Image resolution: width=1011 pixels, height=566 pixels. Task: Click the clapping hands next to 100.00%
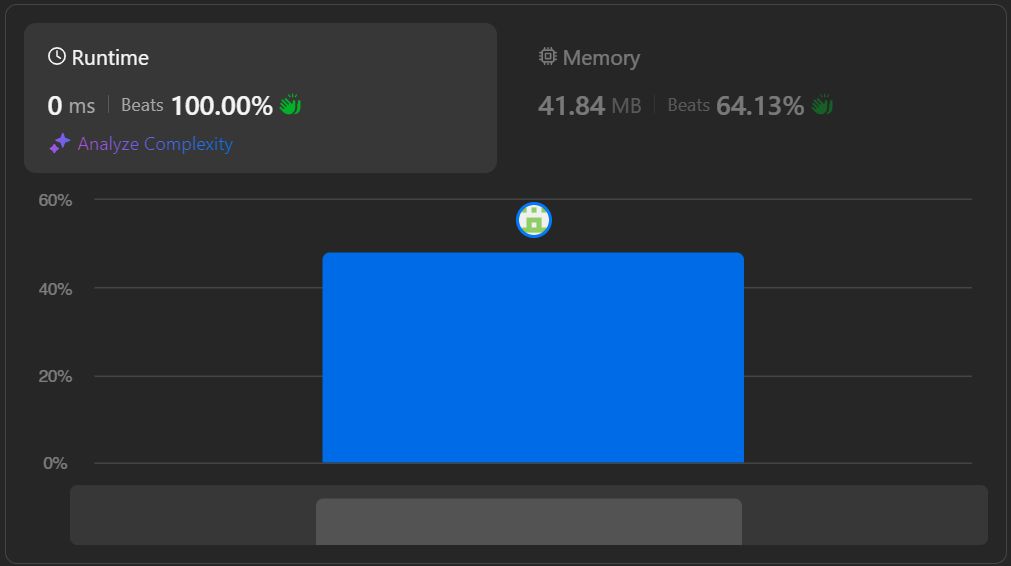290,105
